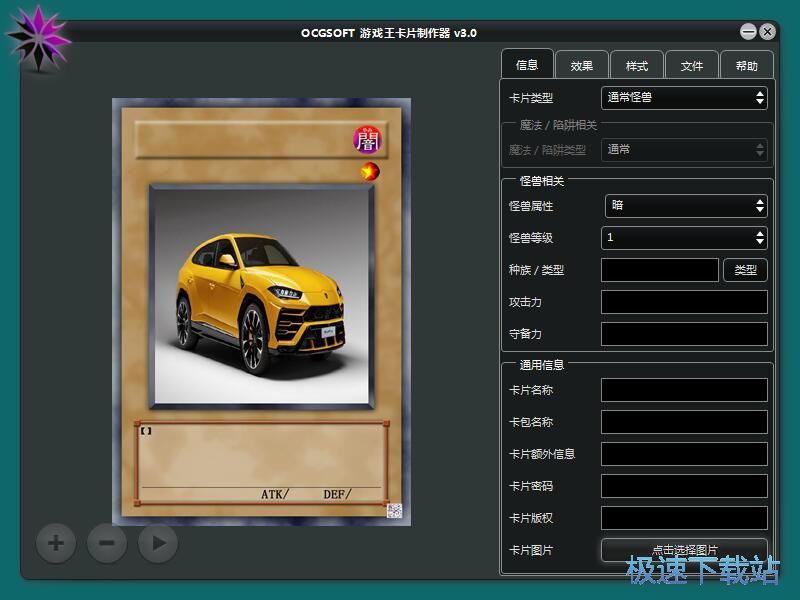
Task: Focus the 卡包名称 input field
Action: (684, 422)
